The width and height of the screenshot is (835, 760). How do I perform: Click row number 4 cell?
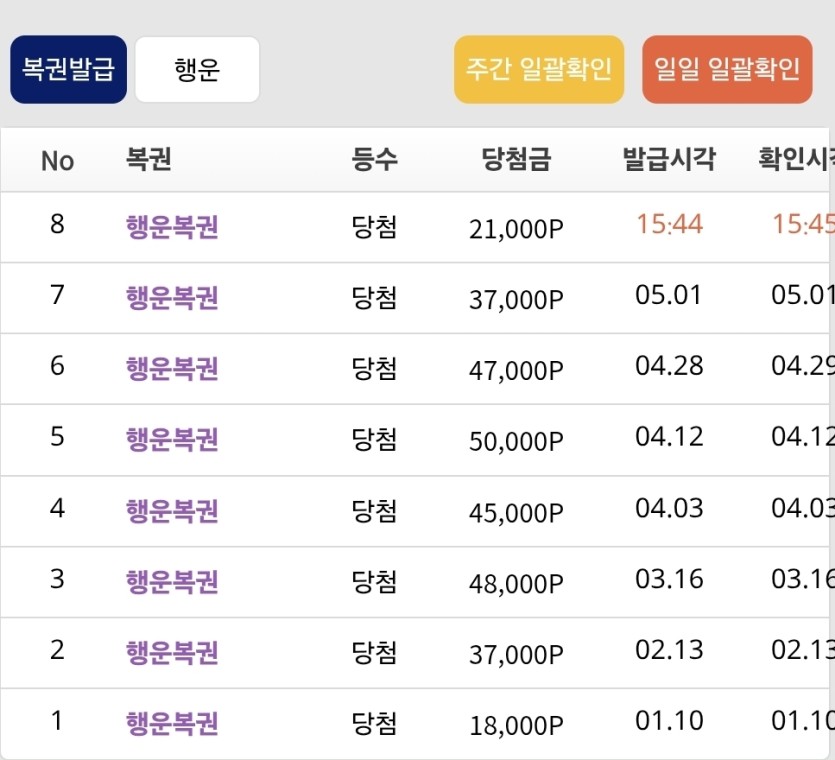[x=58, y=508]
